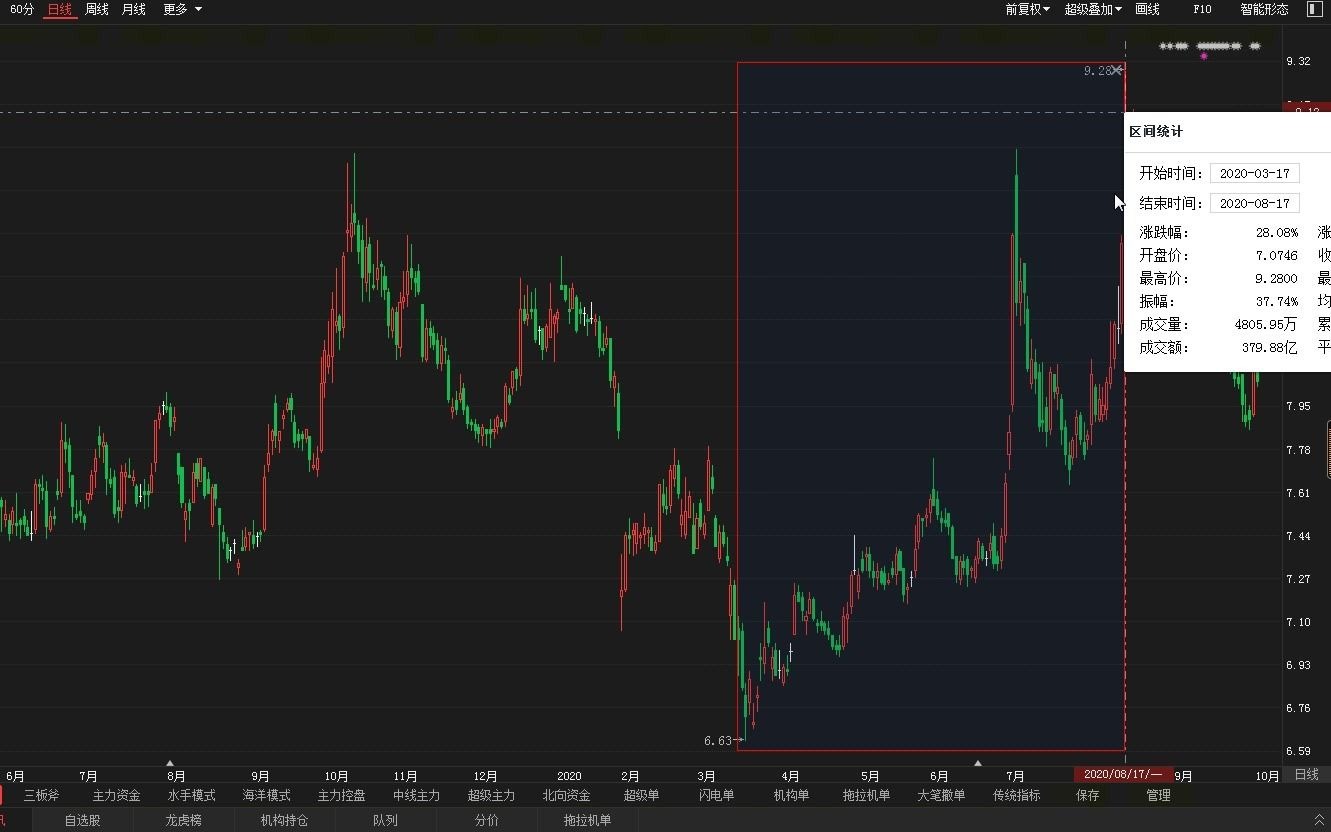Click the triangle marker near 6月 2020 on axis

(x=978, y=763)
